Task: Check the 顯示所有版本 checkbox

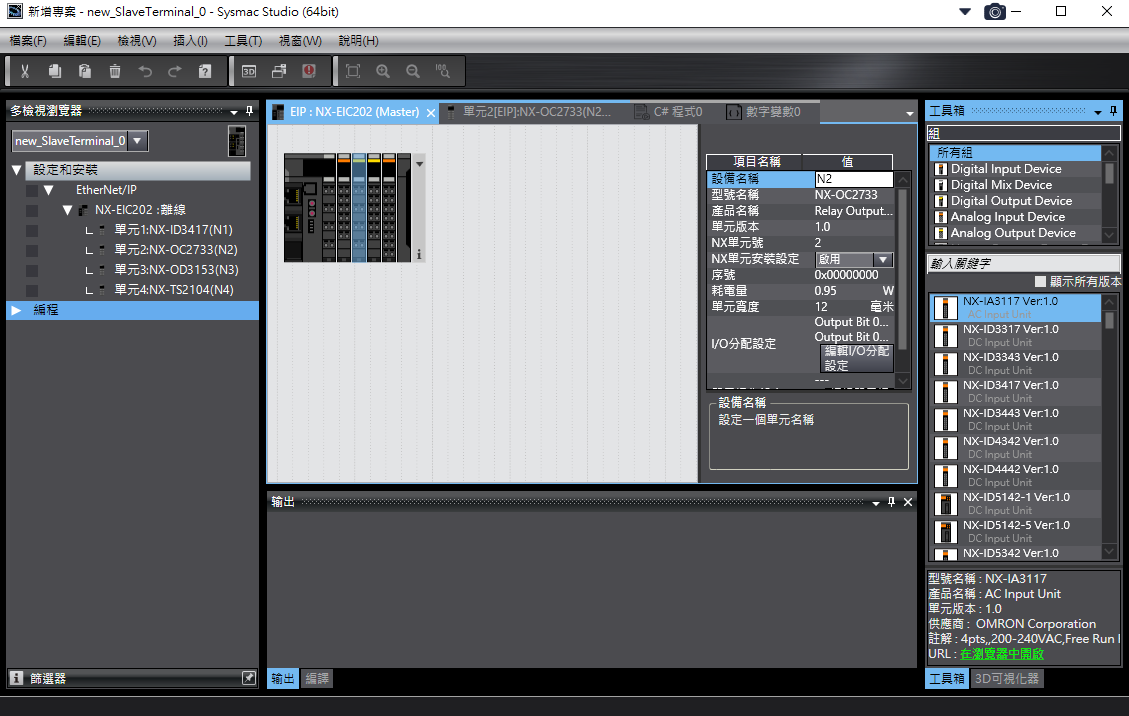Action: point(1040,282)
